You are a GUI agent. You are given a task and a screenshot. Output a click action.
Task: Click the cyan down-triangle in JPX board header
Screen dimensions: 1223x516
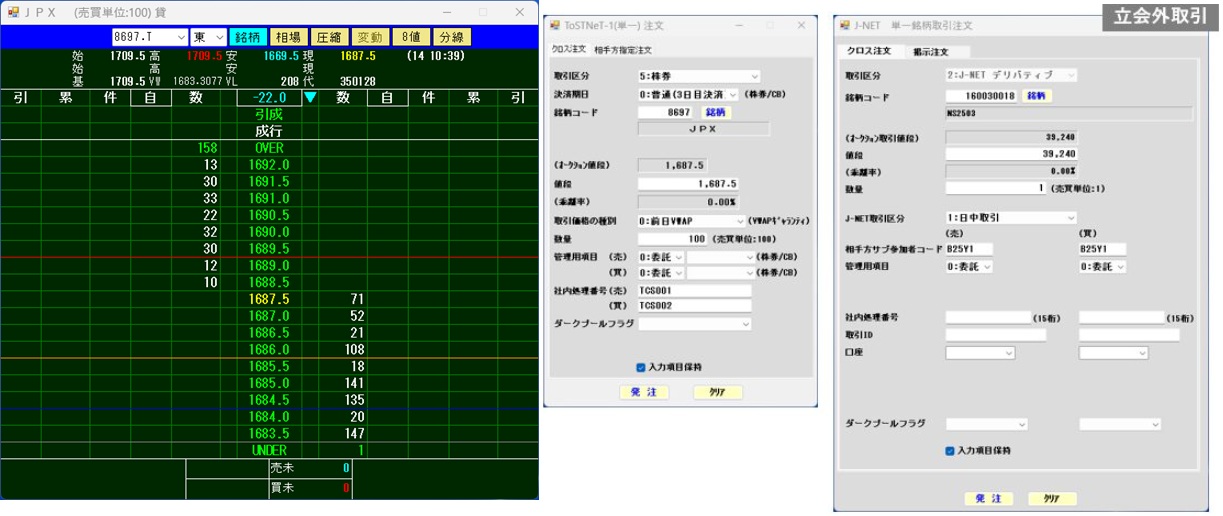pyautogui.click(x=310, y=98)
